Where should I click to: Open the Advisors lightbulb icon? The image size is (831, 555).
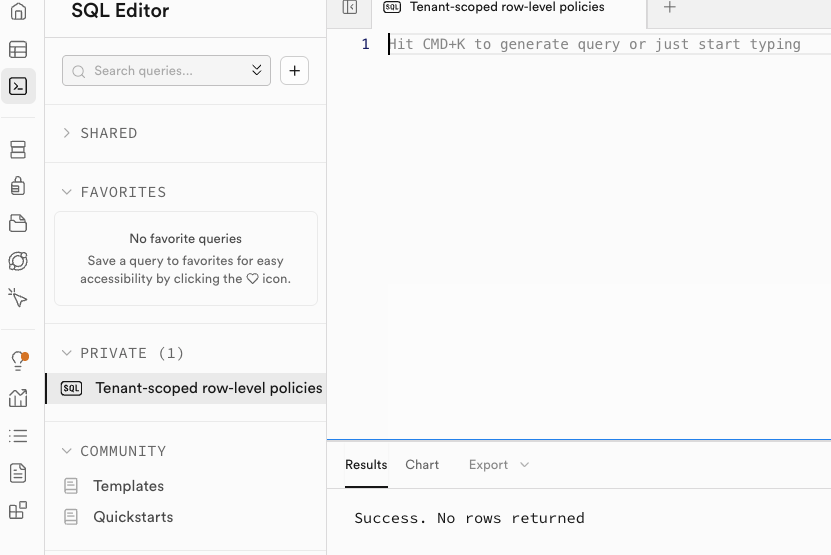click(x=18, y=360)
